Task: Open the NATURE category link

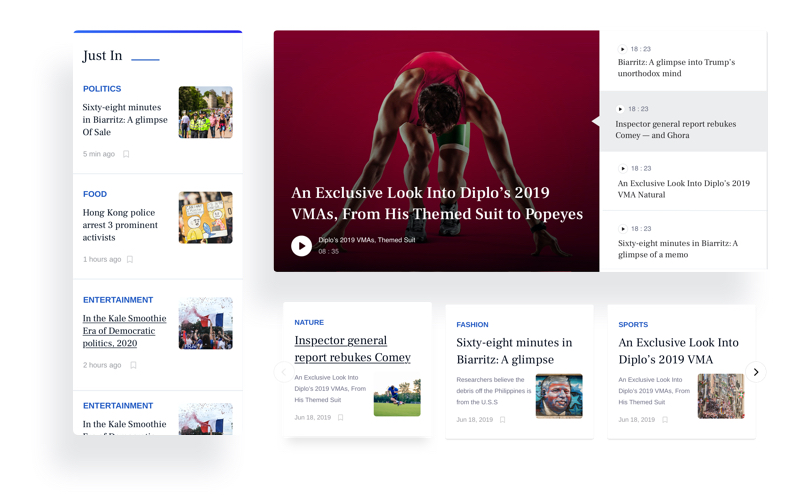Action: tap(309, 323)
